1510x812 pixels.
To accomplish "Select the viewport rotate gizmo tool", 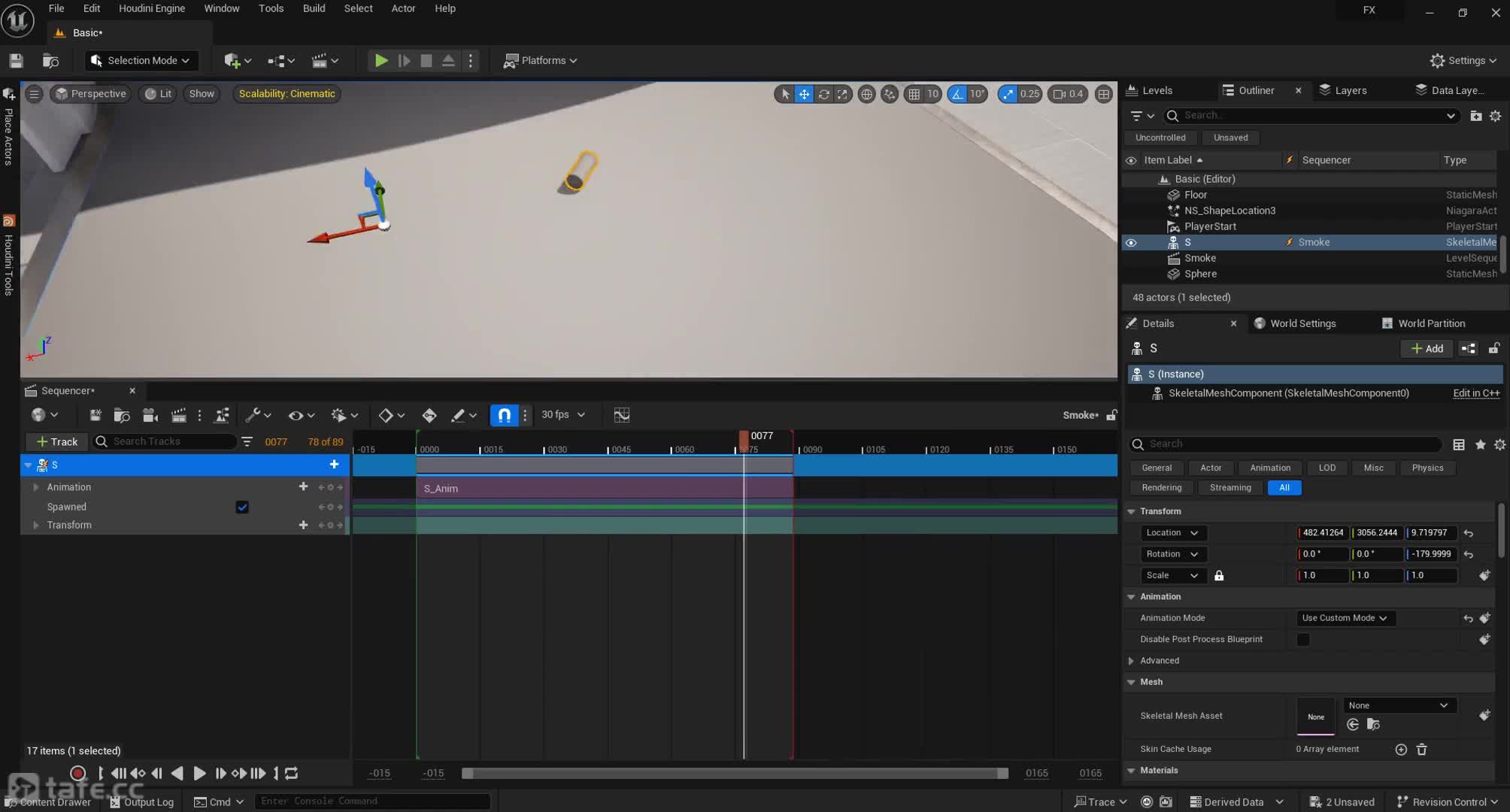I will tap(823, 94).
